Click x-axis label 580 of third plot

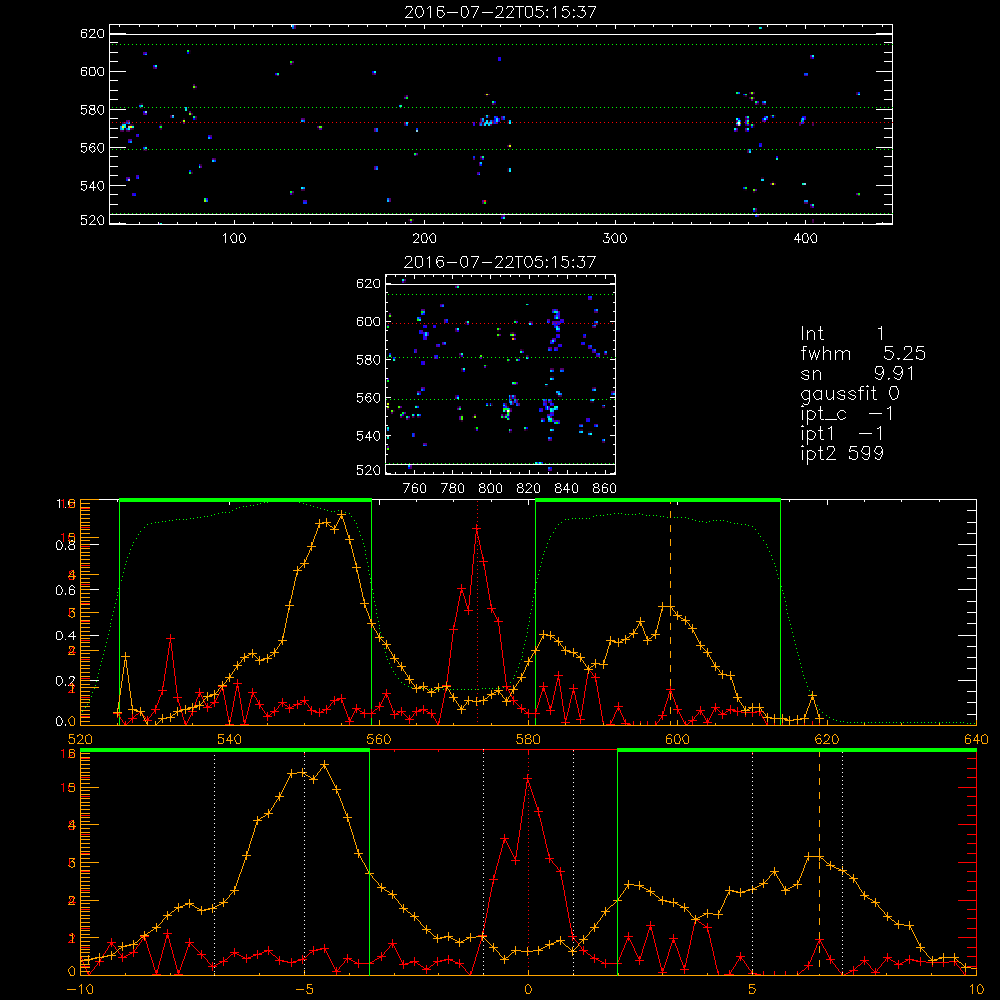tap(528, 739)
